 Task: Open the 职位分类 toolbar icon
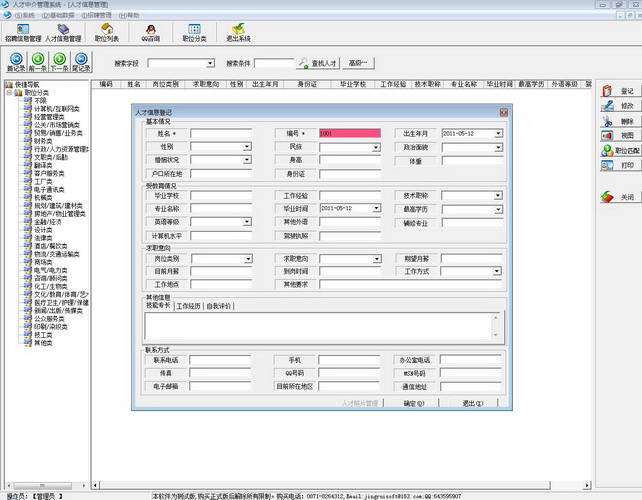[194, 33]
